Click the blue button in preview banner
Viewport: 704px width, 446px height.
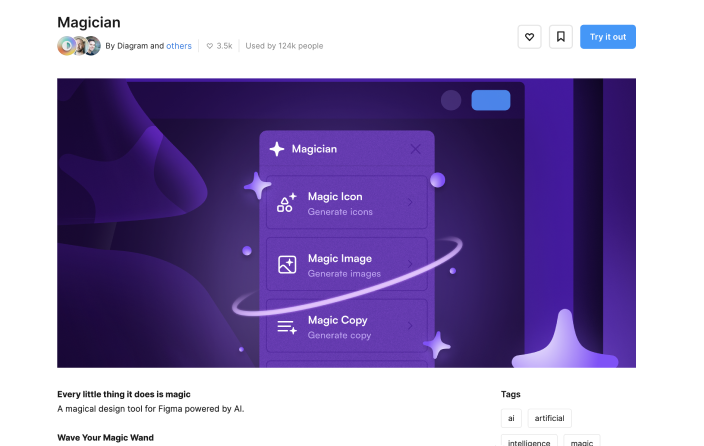(490, 100)
